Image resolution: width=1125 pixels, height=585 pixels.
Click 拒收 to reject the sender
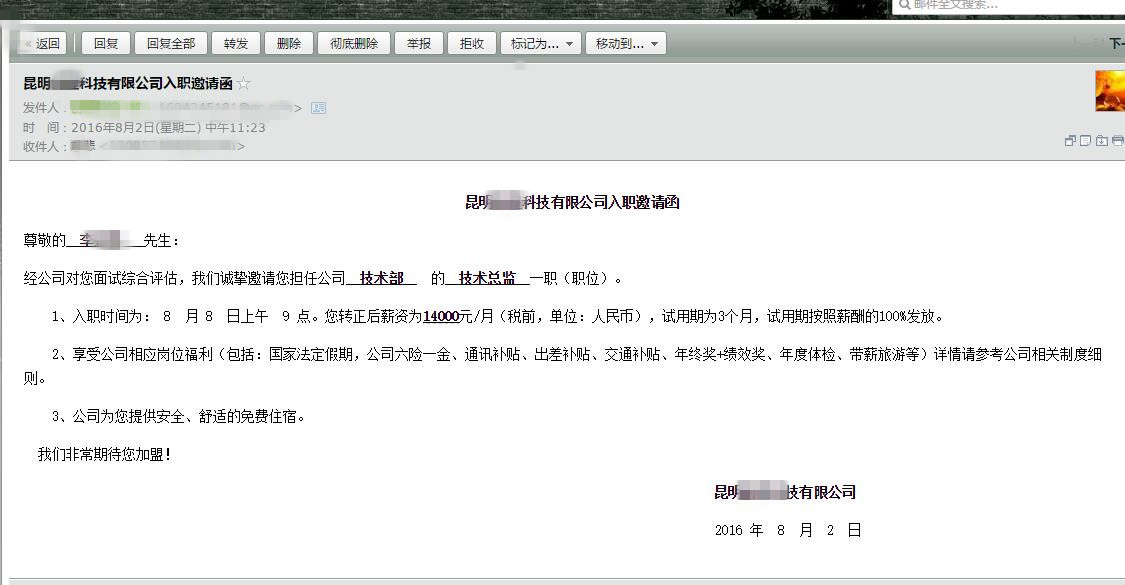(470, 43)
